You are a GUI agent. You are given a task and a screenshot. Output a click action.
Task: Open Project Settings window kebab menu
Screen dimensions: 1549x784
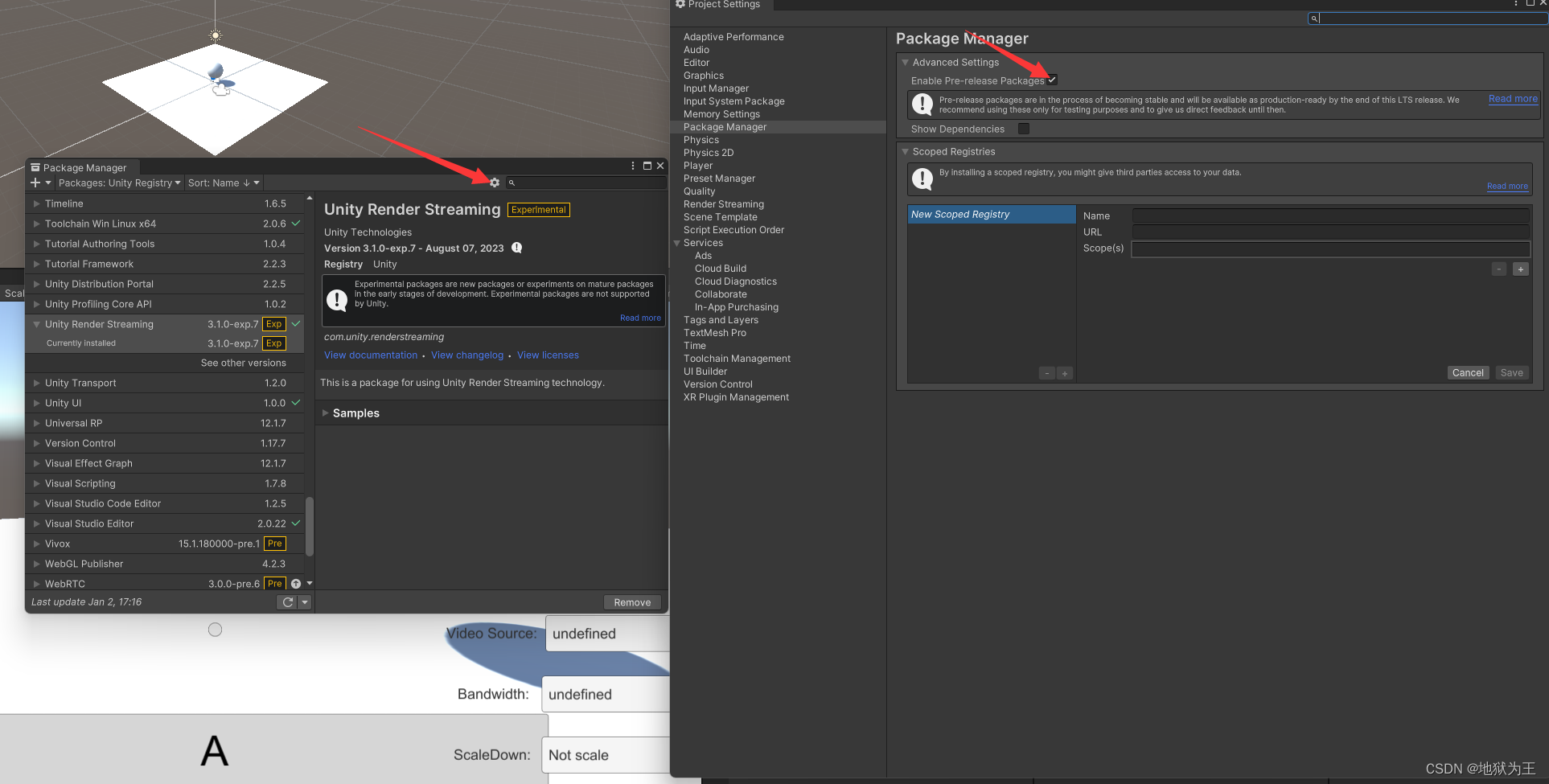[1516, 3]
